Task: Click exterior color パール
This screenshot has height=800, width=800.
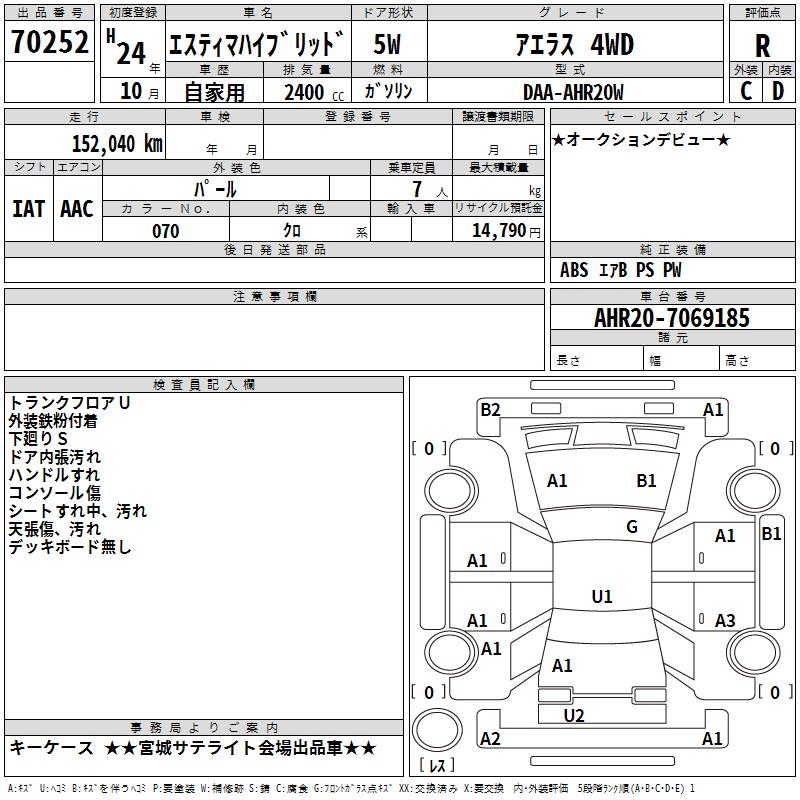Action: point(215,189)
